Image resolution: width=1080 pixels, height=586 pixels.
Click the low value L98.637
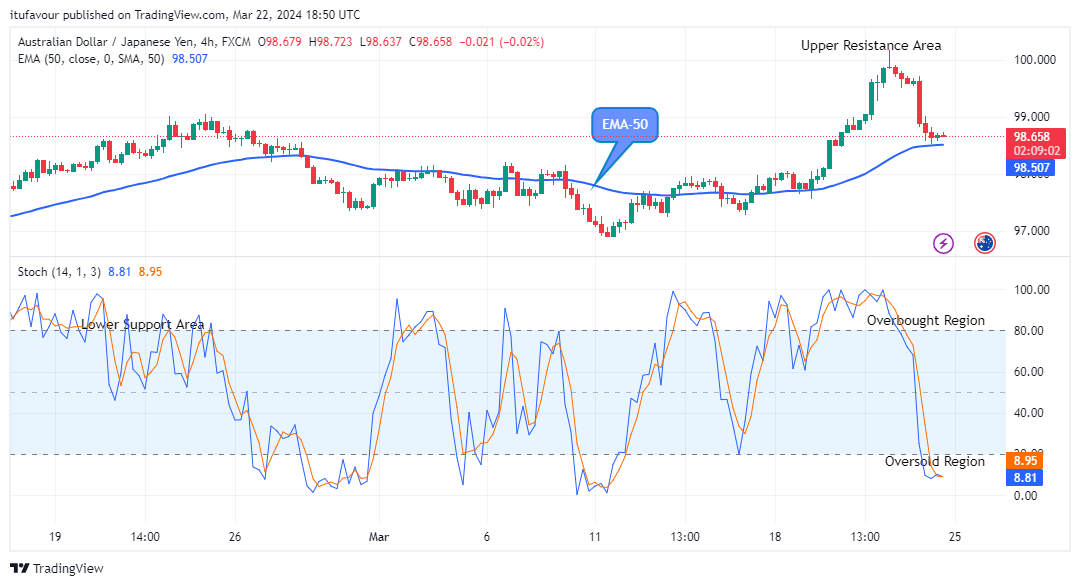[381, 42]
